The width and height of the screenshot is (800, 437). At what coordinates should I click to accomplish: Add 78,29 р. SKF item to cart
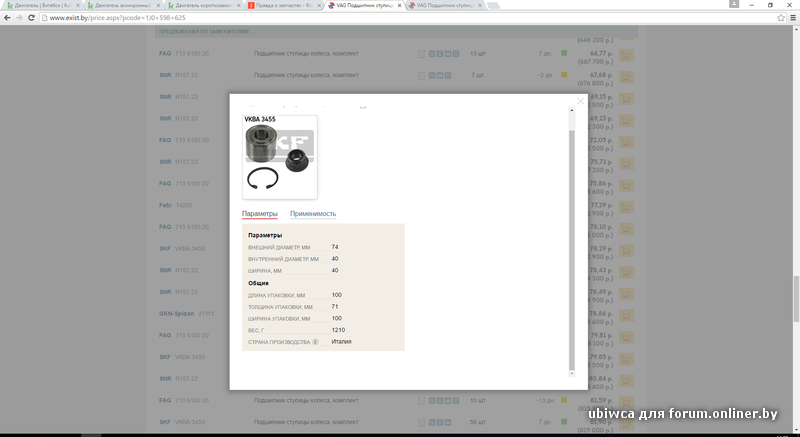point(626,250)
